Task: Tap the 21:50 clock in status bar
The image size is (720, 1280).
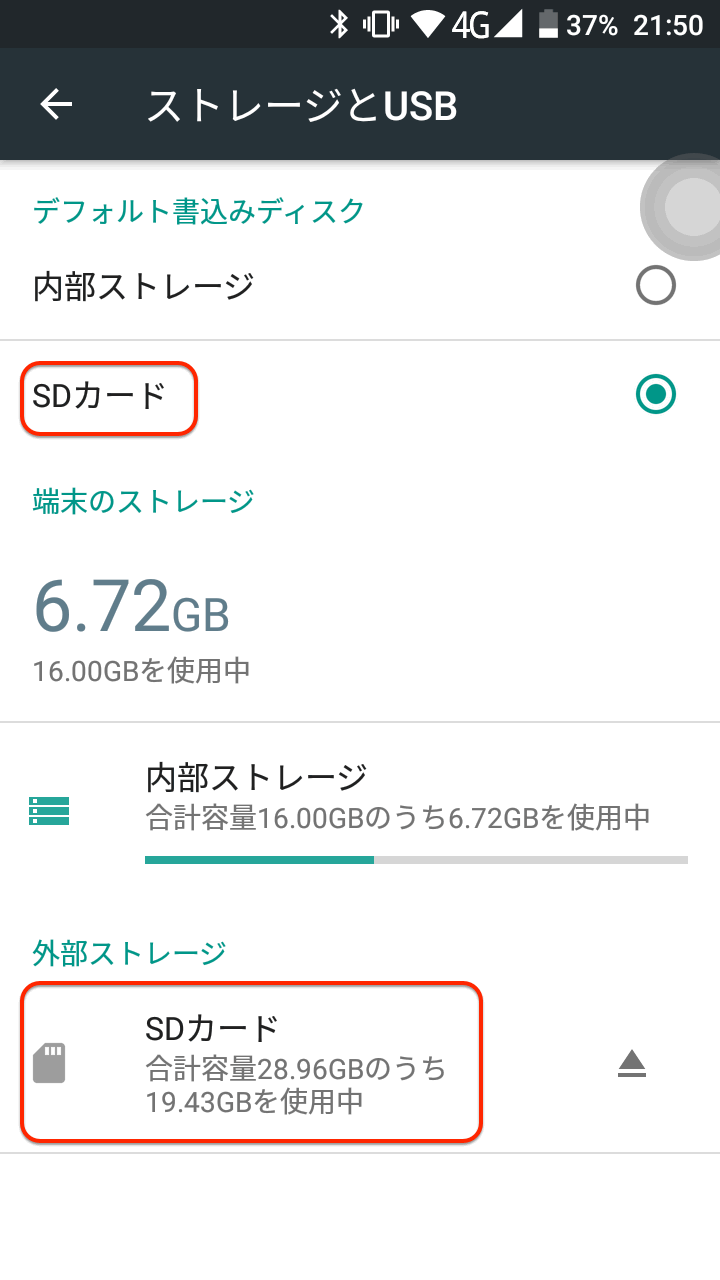Action: pos(668,24)
